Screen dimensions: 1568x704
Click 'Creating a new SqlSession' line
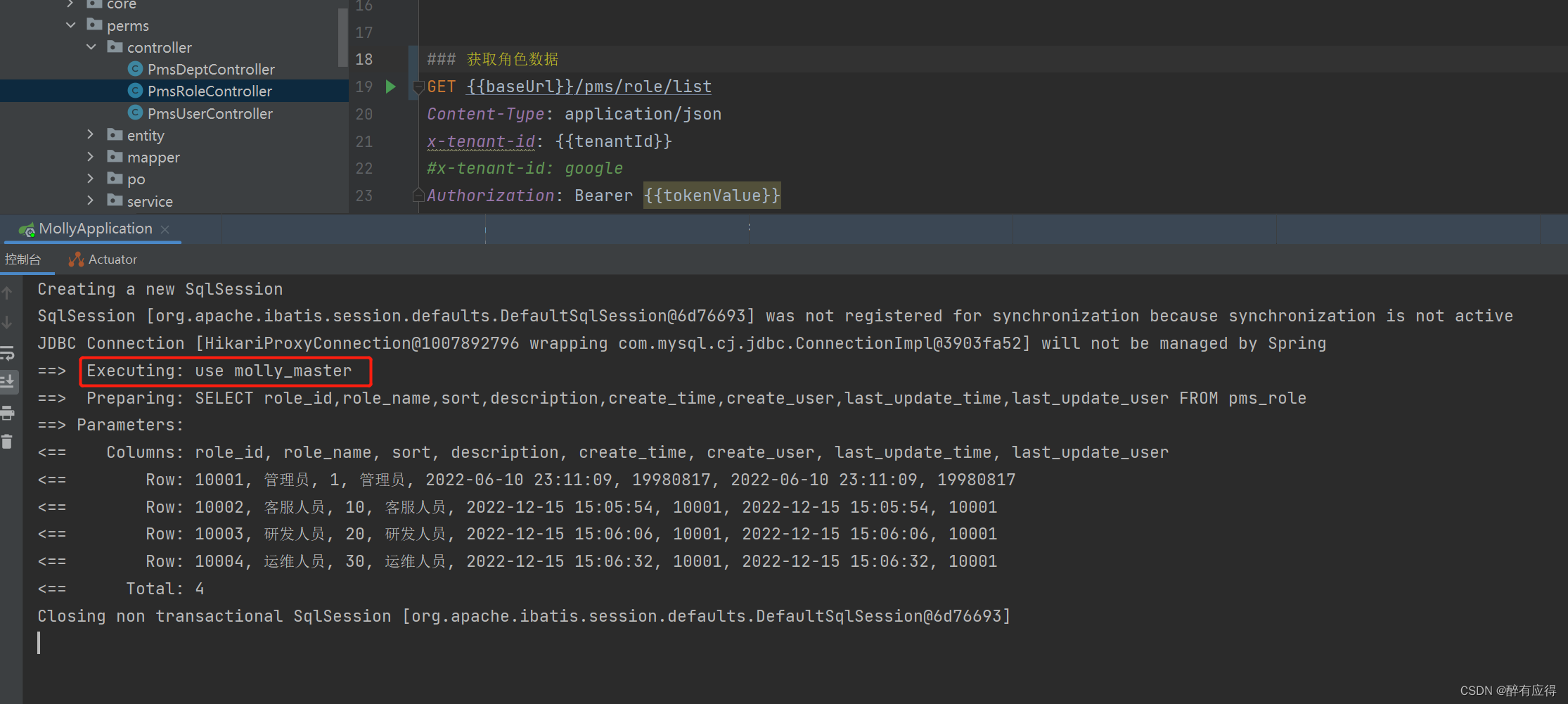pyautogui.click(x=160, y=289)
